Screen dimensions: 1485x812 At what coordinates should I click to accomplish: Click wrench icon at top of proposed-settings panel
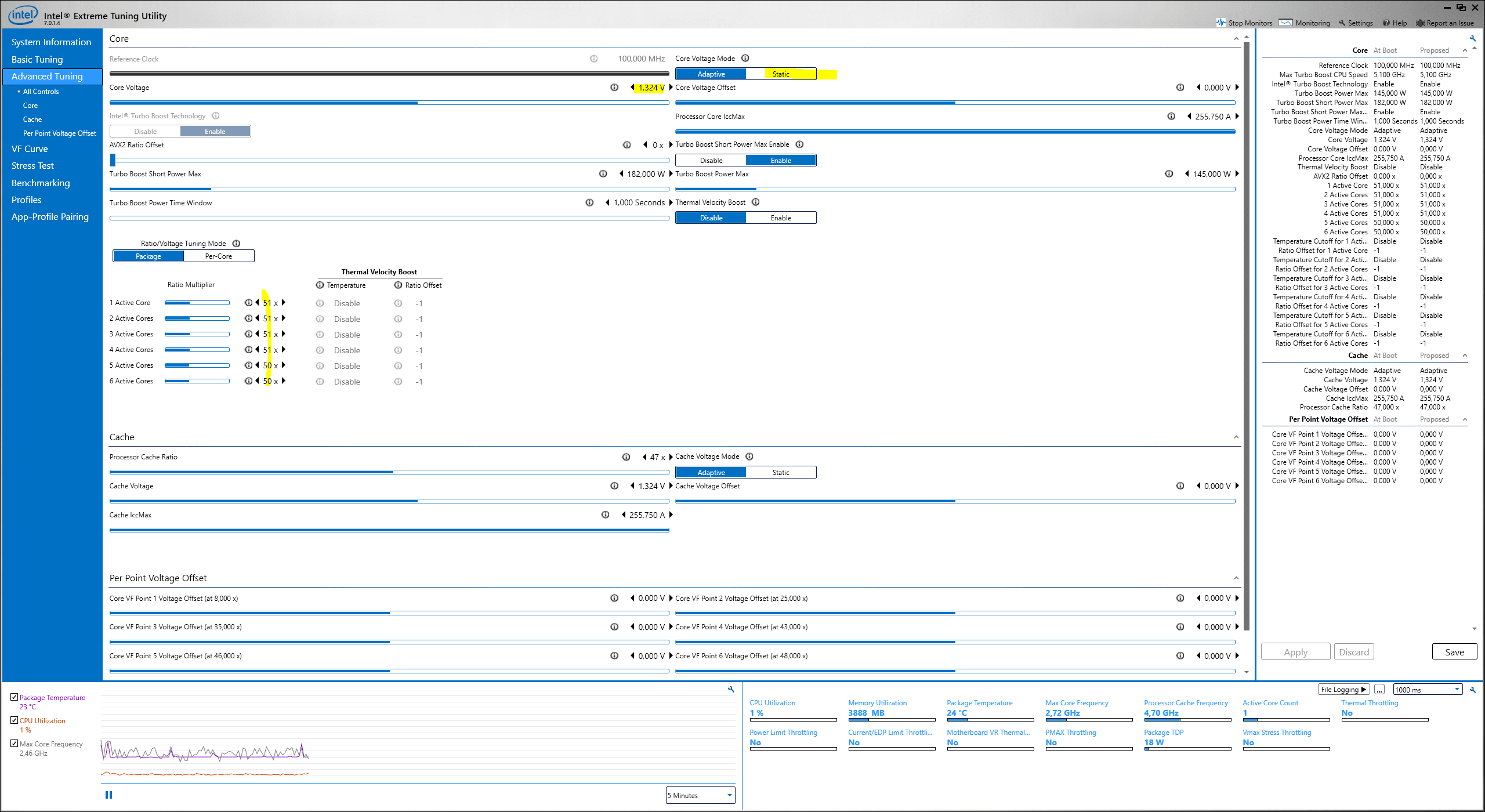(1472, 39)
